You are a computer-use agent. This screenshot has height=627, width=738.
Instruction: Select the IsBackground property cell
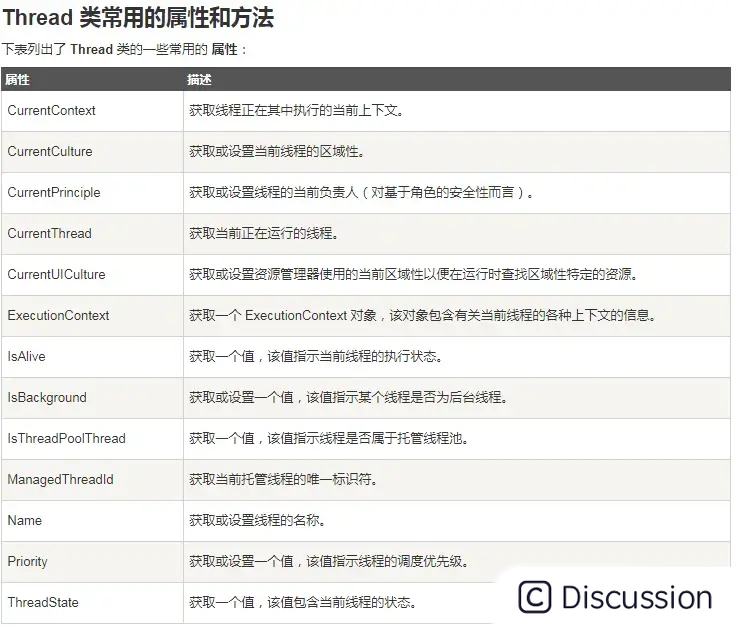tap(92, 398)
